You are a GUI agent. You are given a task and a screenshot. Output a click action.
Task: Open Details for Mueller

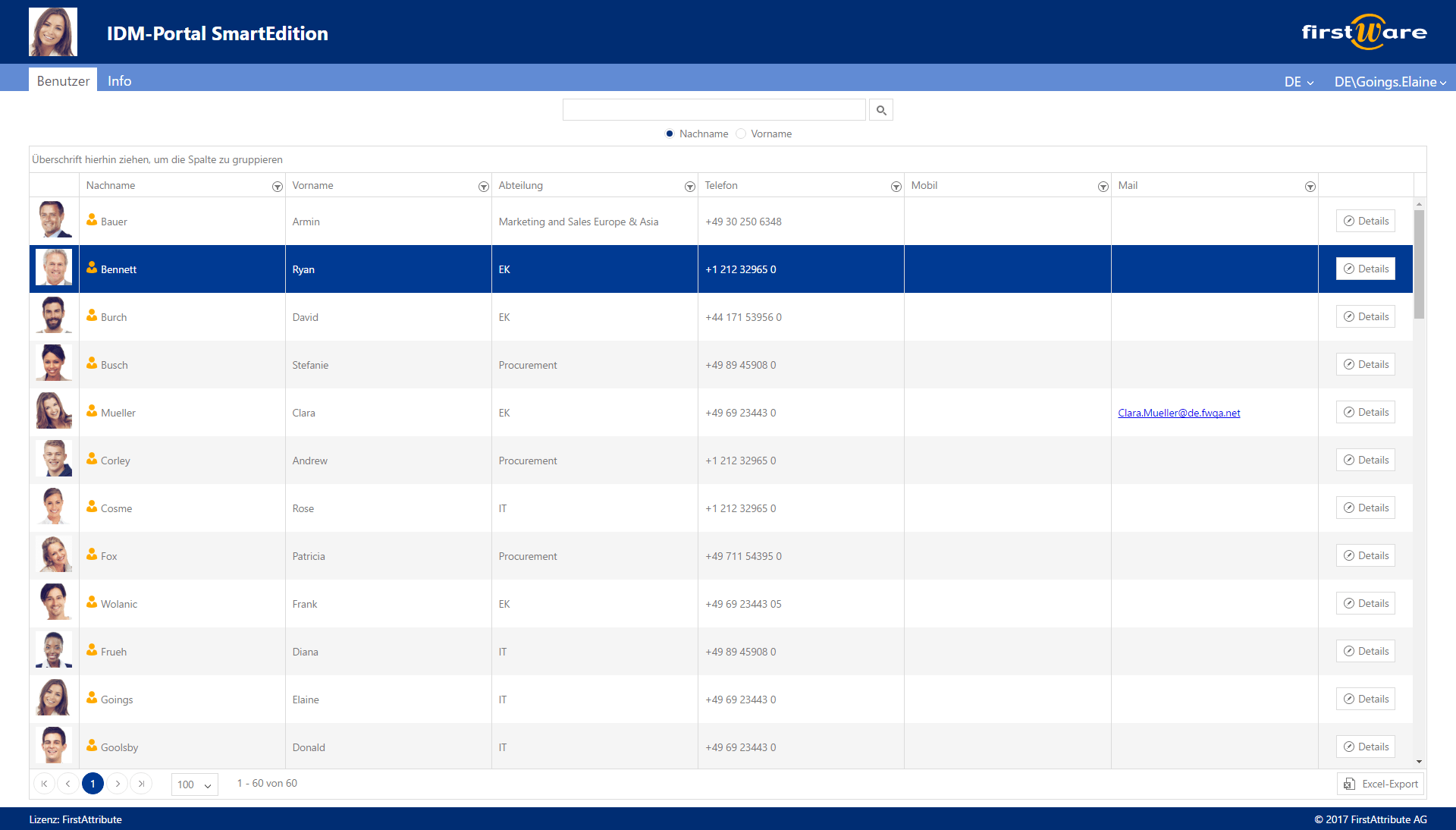[1365, 412]
